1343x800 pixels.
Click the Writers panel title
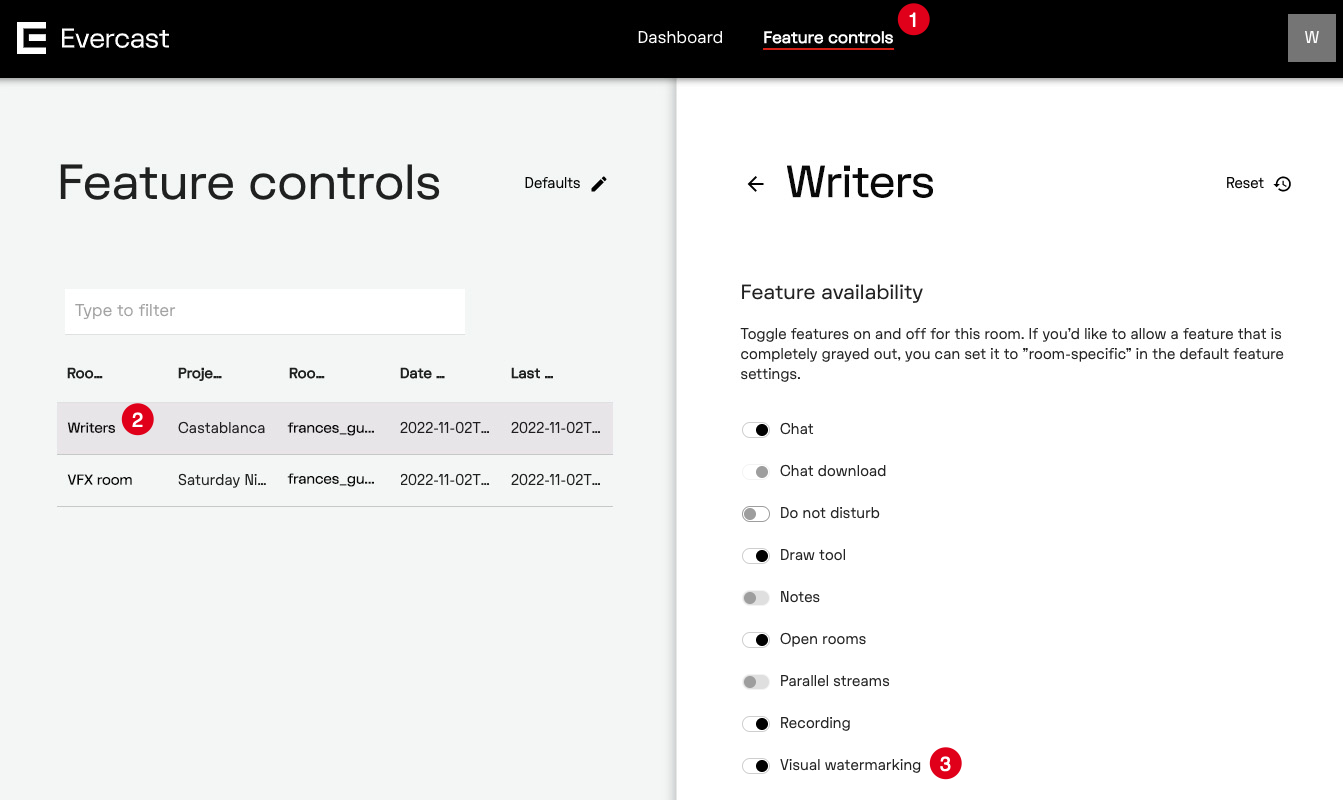[x=860, y=183]
